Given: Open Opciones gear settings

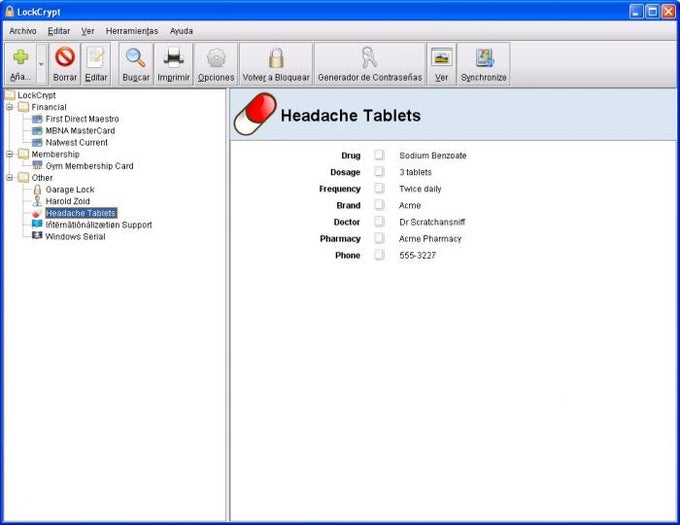Looking at the screenshot, I should tap(216, 64).
